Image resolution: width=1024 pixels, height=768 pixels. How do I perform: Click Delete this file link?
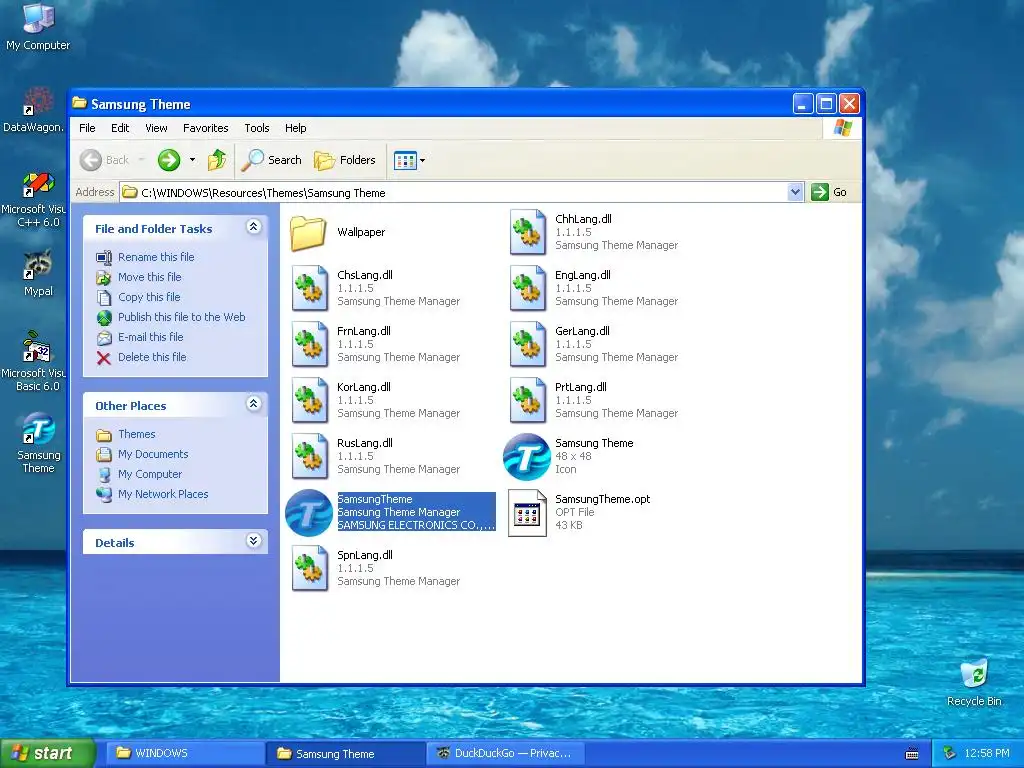pos(152,357)
